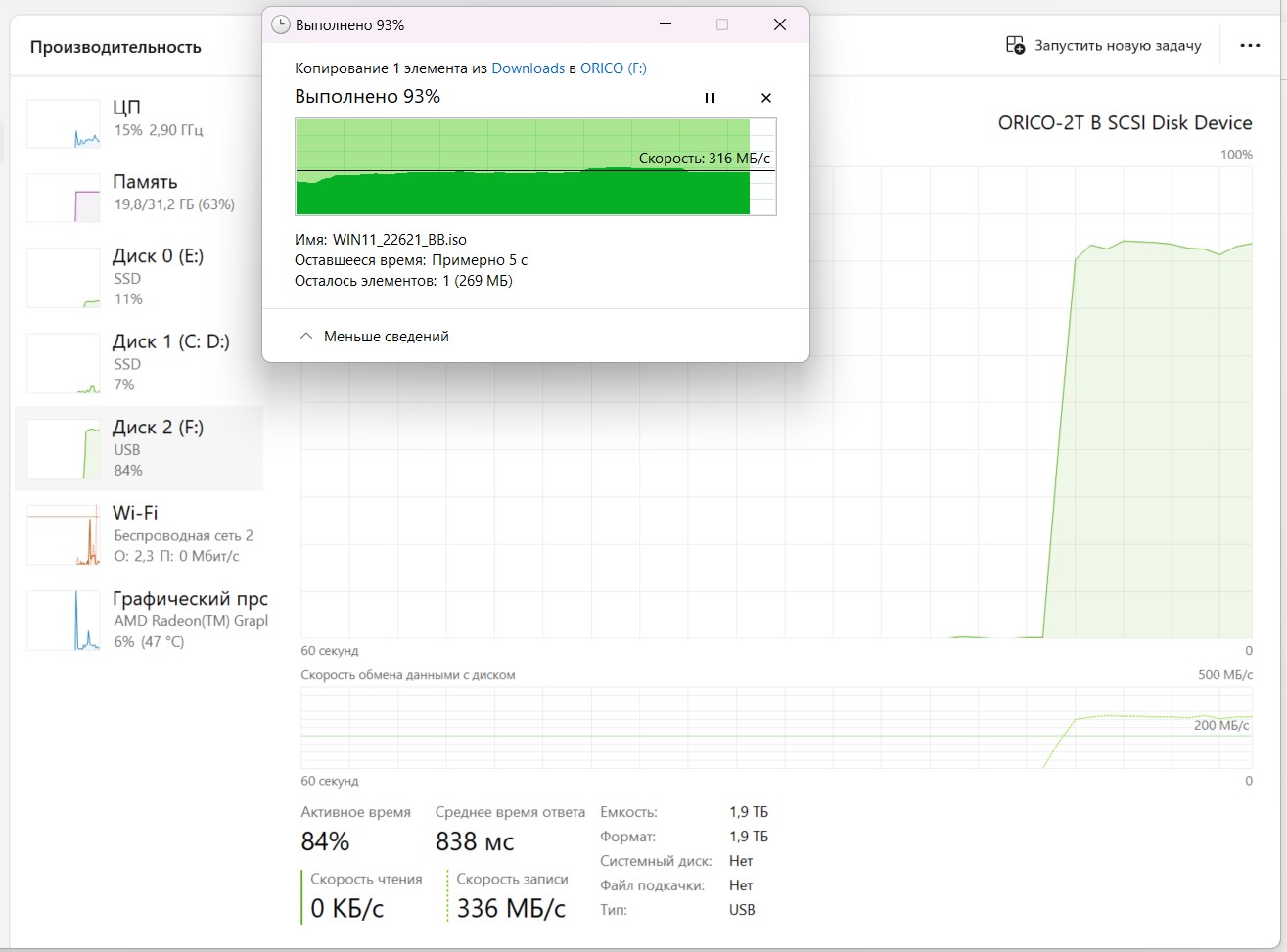This screenshot has height=952, width=1287.
Task: Click the clock icon in copy dialog title
Action: pos(280,24)
